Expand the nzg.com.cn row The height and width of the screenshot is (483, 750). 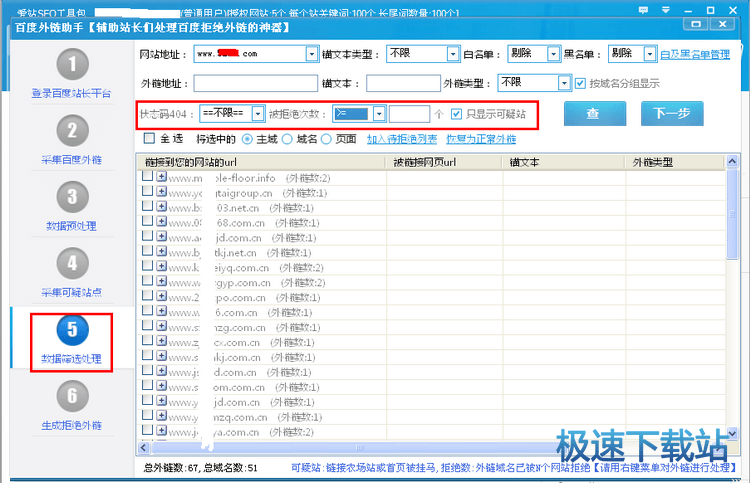coord(161,326)
